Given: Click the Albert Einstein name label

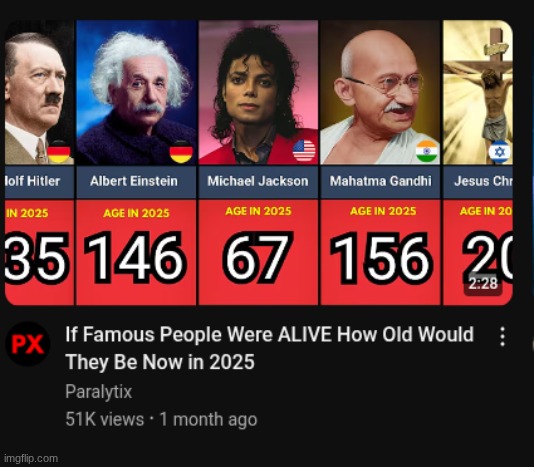Looking at the screenshot, I should (x=134, y=181).
